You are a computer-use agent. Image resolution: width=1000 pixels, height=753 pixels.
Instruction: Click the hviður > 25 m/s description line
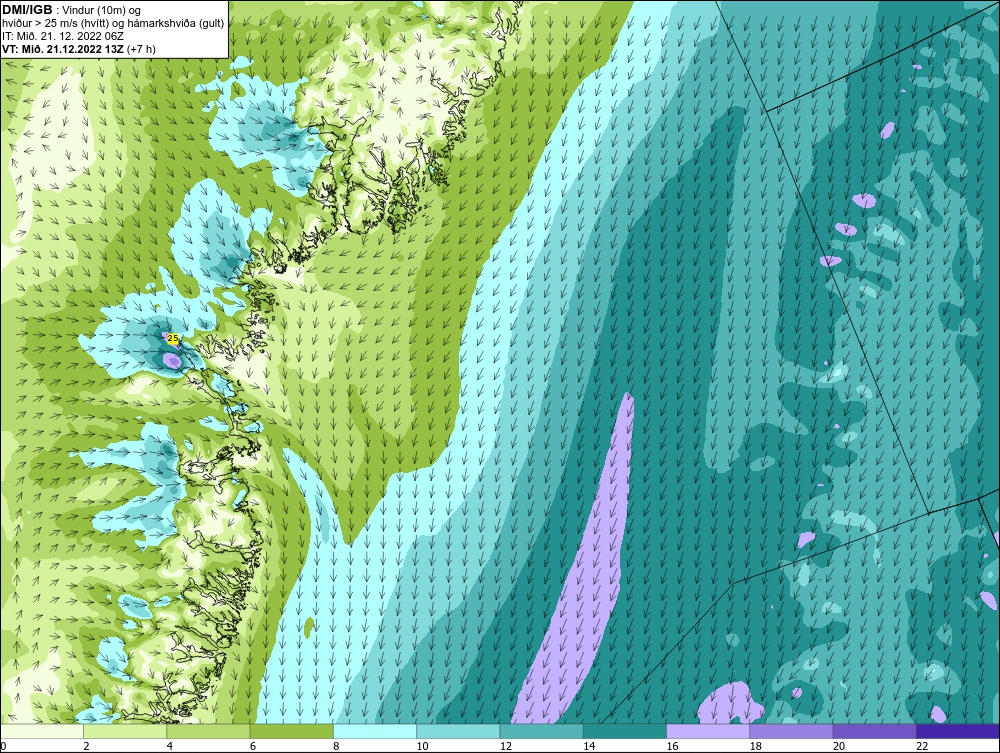[113, 23]
